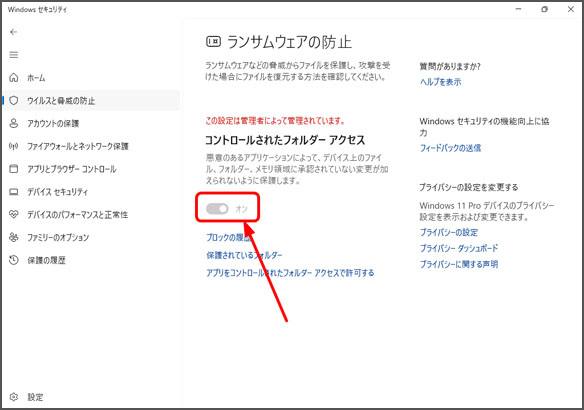The image size is (584, 410).
Task: Maximize the Windows Security window
Action: pyautogui.click(x=545, y=9)
